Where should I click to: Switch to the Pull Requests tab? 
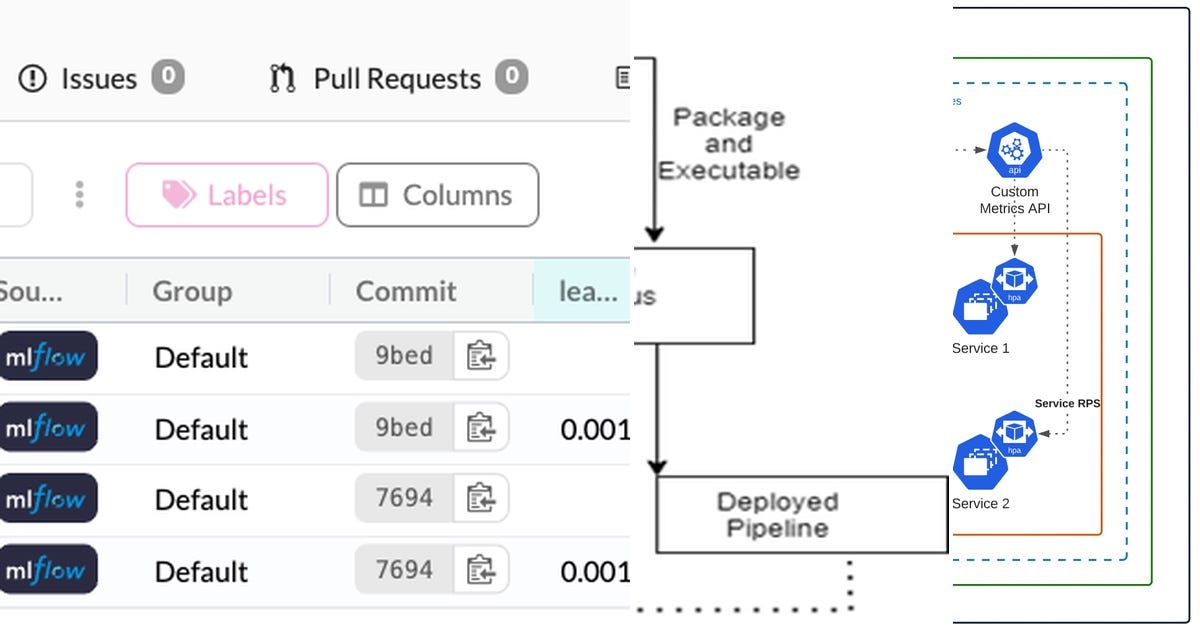(x=397, y=78)
